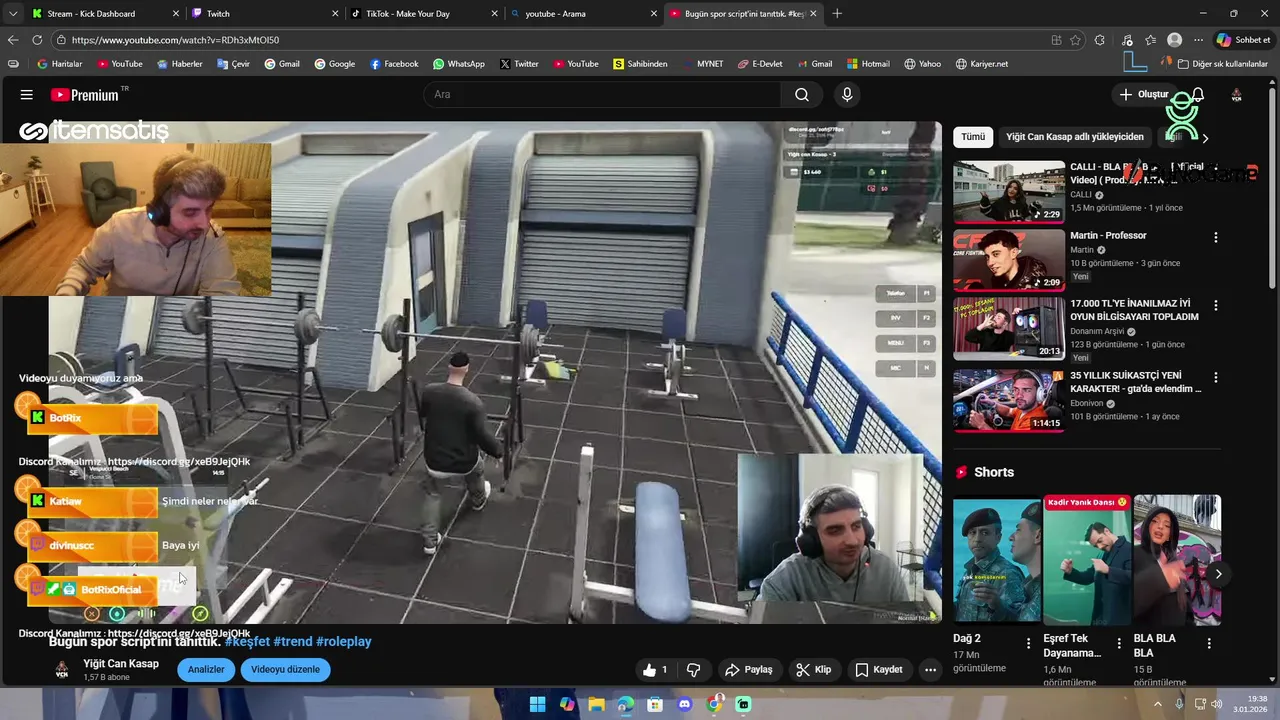Open more video actions three-dot button
This screenshot has height=720, width=1280.
tap(930, 670)
